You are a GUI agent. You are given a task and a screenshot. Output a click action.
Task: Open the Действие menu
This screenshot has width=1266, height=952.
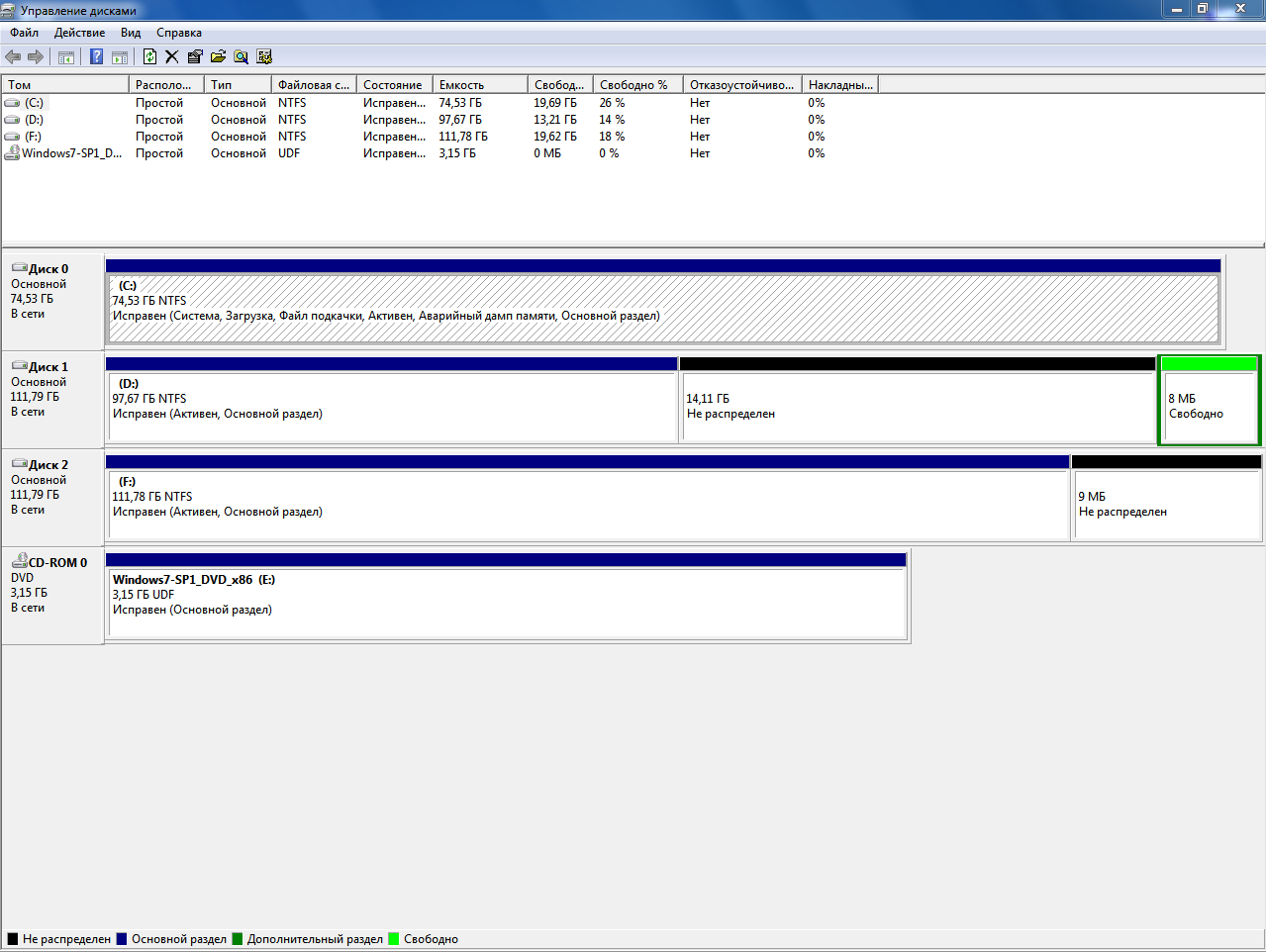click(79, 33)
